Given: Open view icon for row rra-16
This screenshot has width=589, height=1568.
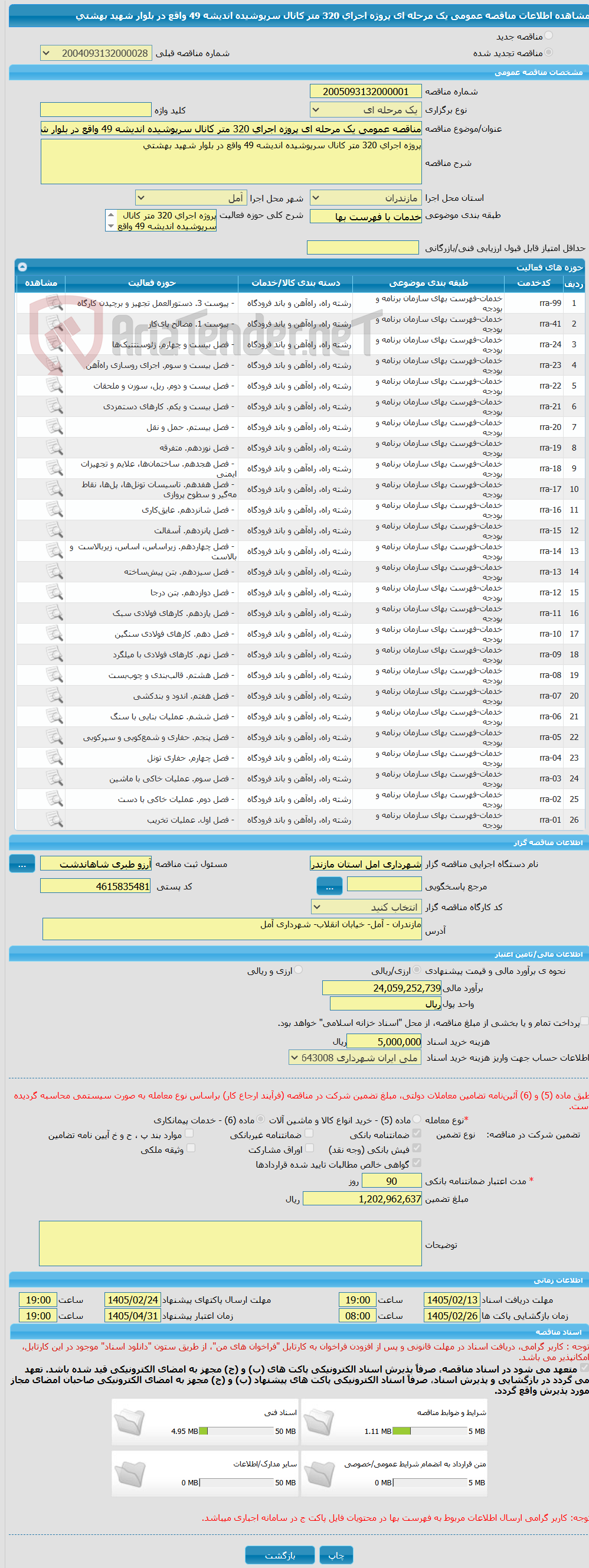Looking at the screenshot, I should coord(55,510).
